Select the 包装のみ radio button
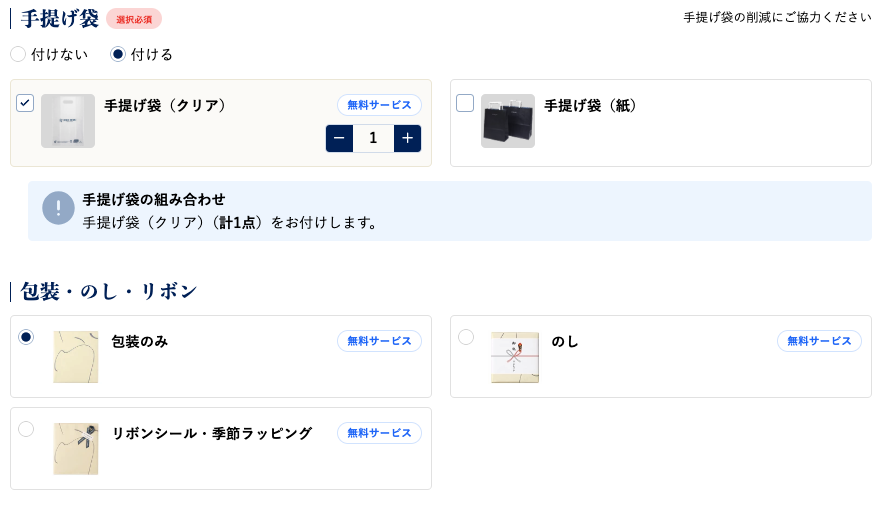The image size is (884, 505). click(26, 337)
